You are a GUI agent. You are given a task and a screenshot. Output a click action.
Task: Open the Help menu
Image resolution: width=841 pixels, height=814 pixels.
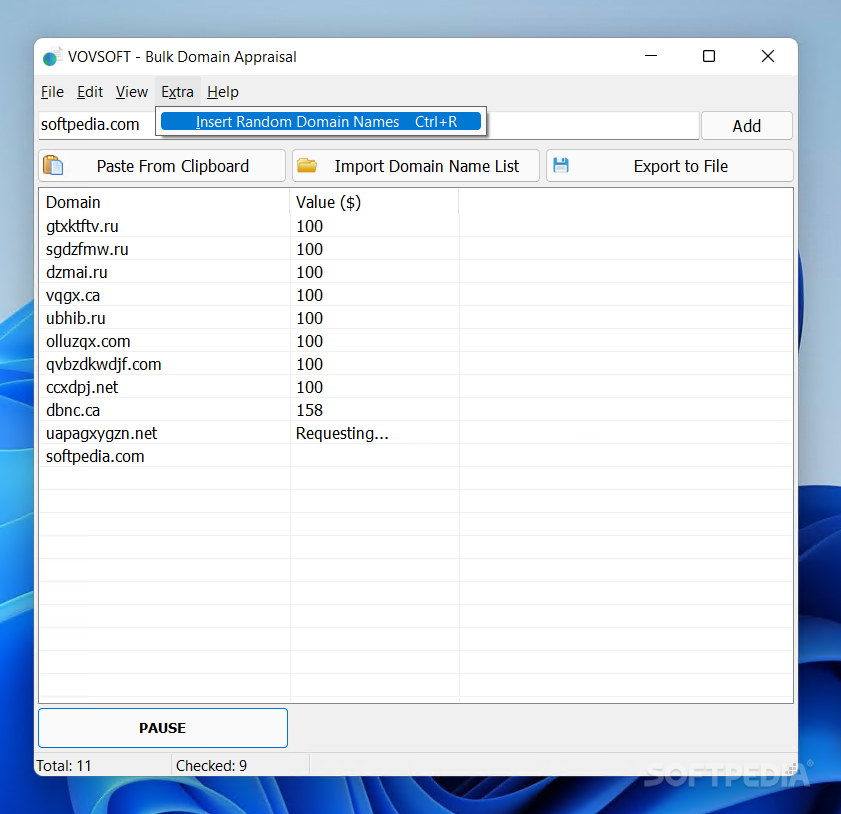[x=223, y=92]
